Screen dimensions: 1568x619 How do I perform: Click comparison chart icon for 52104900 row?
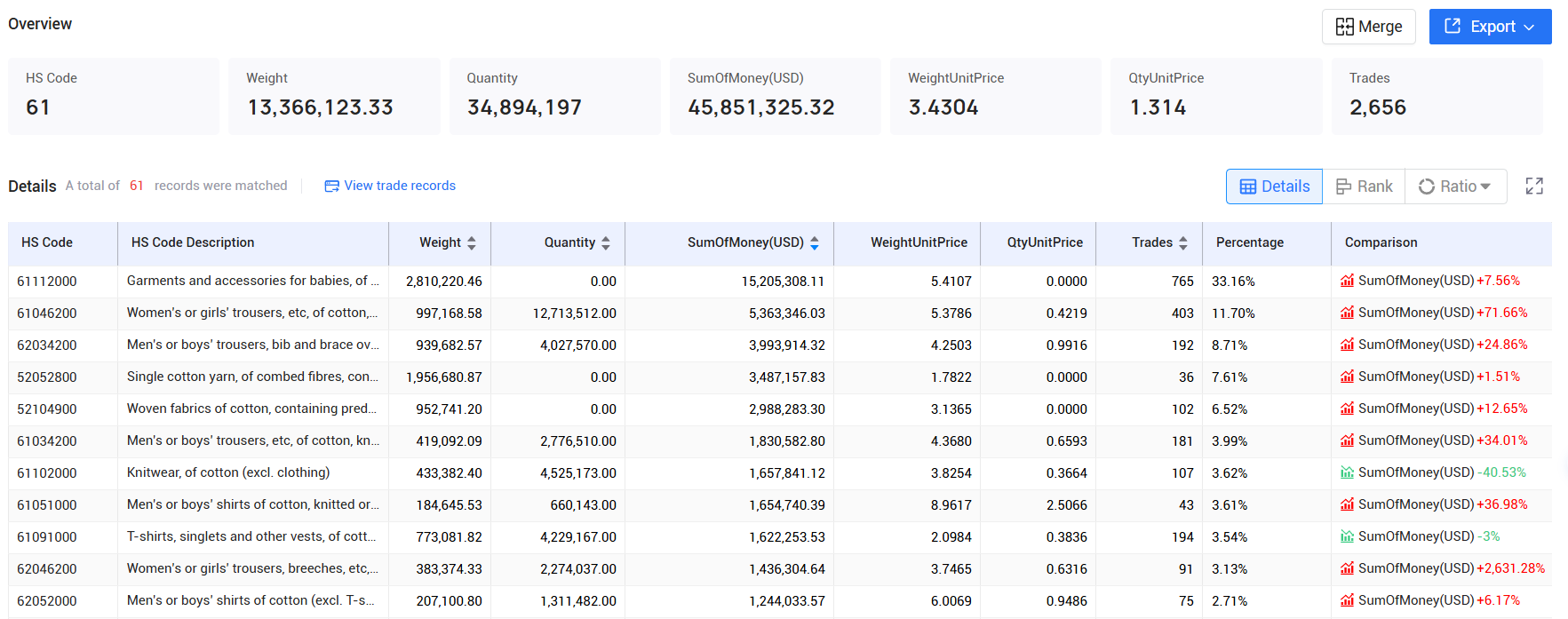point(1348,409)
